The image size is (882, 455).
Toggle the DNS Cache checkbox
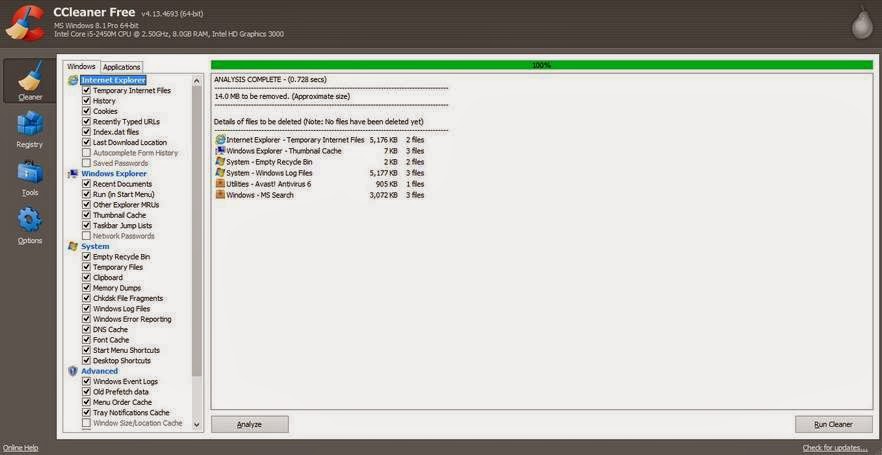[x=86, y=330]
